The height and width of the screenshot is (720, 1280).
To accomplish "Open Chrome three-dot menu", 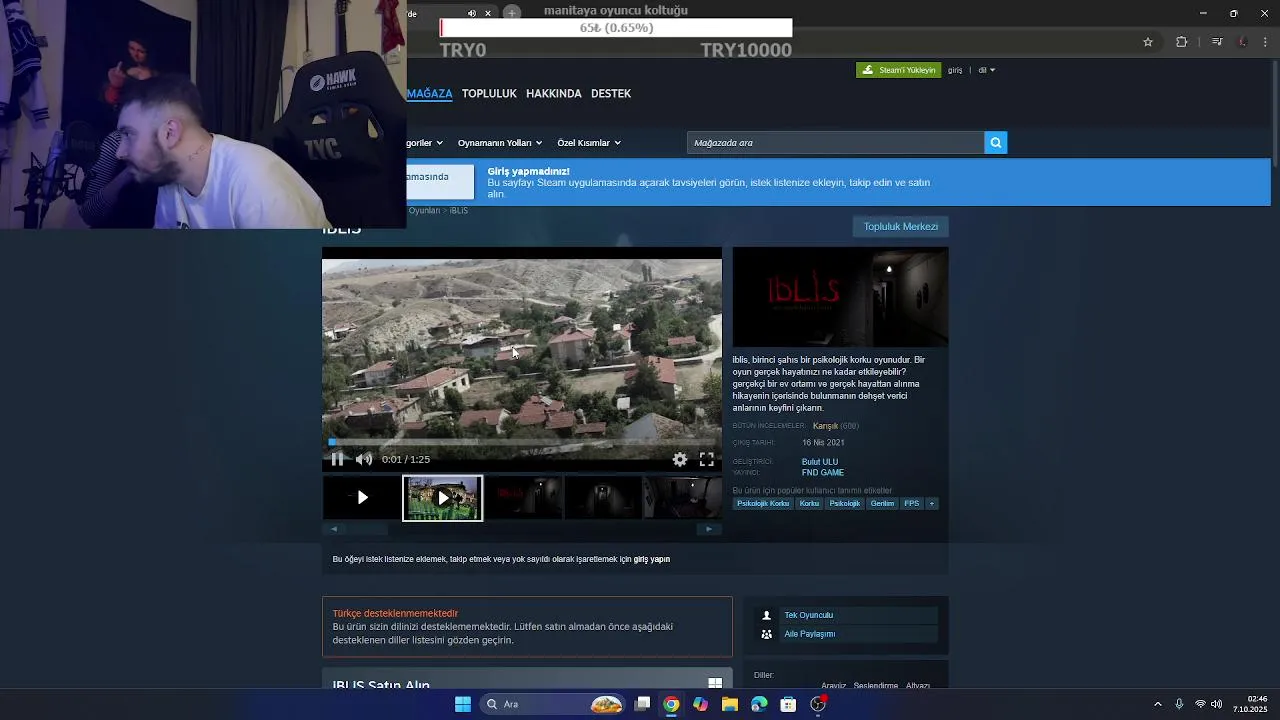I will click(1266, 42).
